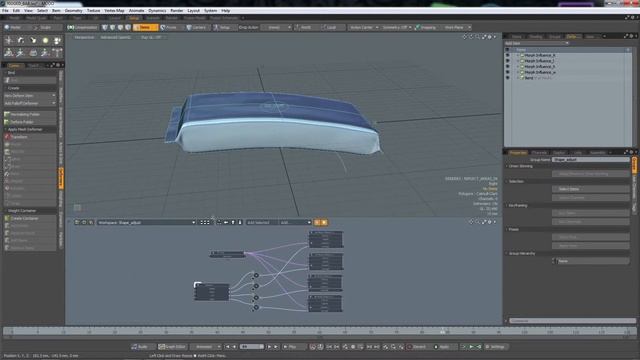Open the Graph Editor
This screenshot has height=360, width=640.
coord(172,347)
